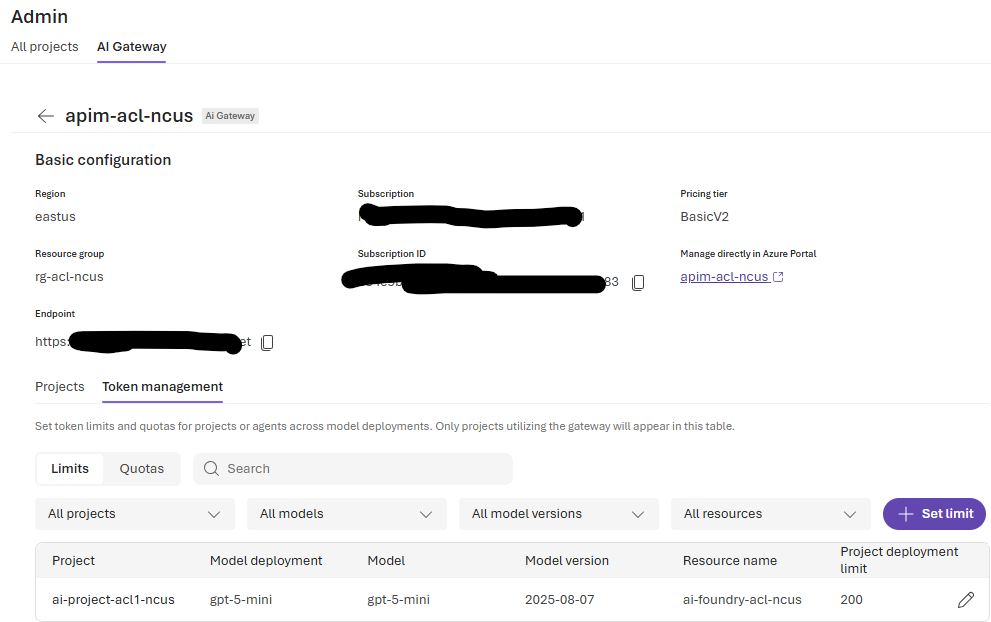Screen dimensions: 991x622
Task: Click the Basic configuration heading
Action: [103, 160]
